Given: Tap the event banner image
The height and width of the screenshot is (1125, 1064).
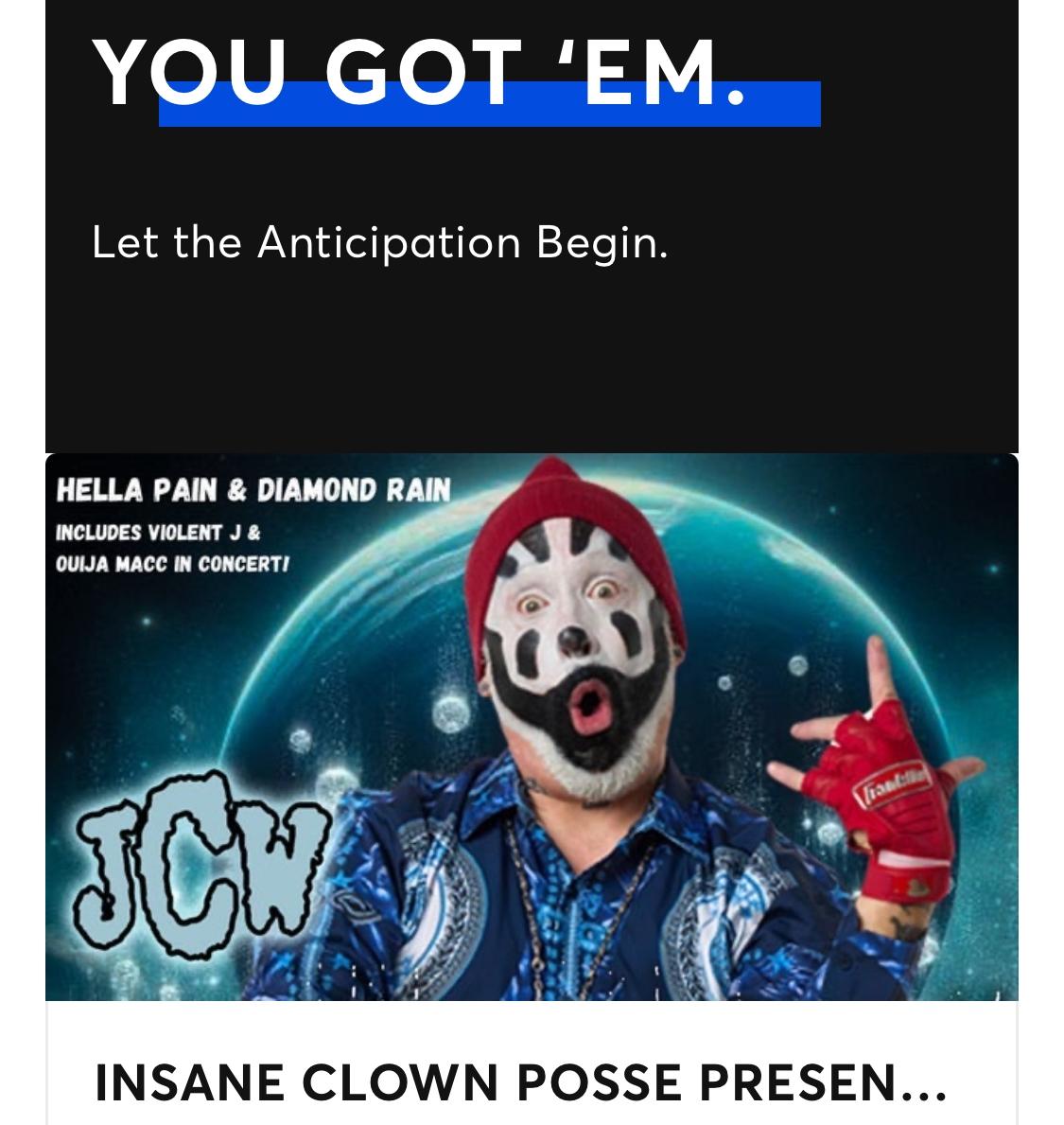Looking at the screenshot, I should [532, 727].
